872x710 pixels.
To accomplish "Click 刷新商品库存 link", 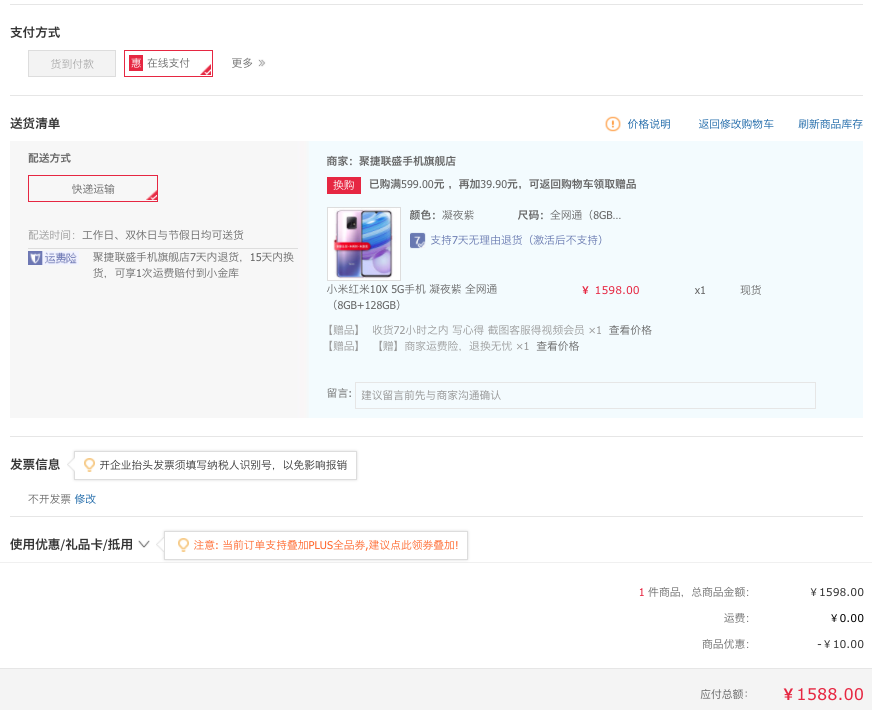I will pos(830,124).
